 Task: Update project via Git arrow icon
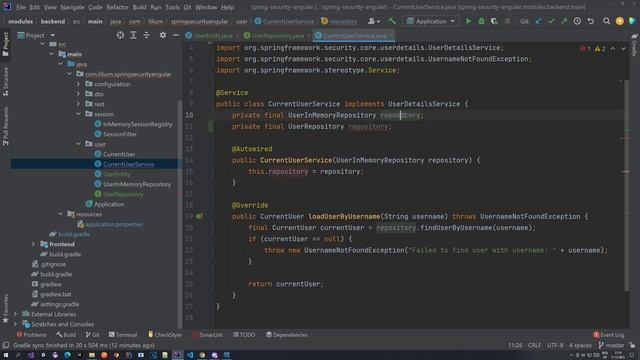pyautogui.click(x=538, y=21)
